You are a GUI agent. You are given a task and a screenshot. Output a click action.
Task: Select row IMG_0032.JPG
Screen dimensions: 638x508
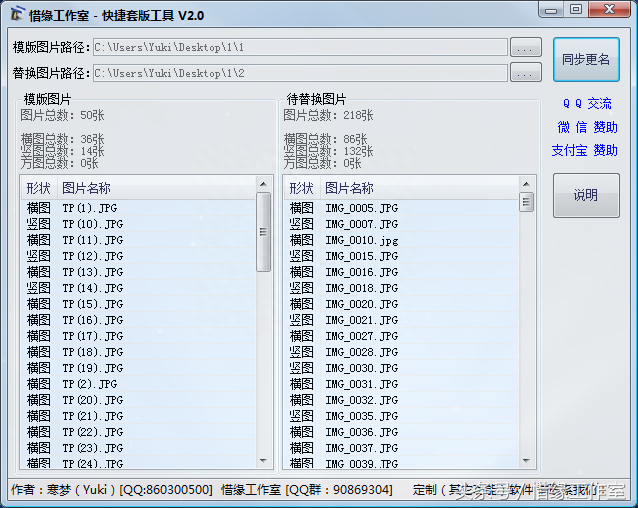click(x=401, y=400)
